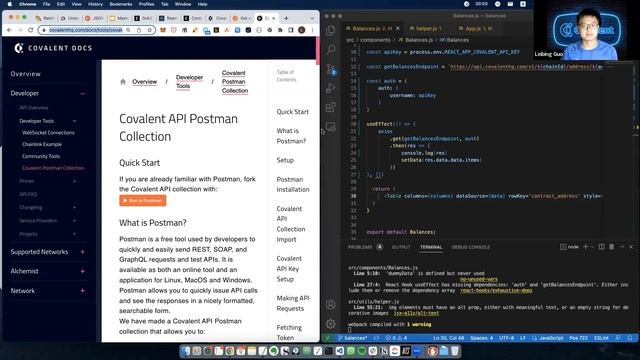Open the Chrome tab search dropdown
This screenshot has height=360, width=640.
pos(312,18)
